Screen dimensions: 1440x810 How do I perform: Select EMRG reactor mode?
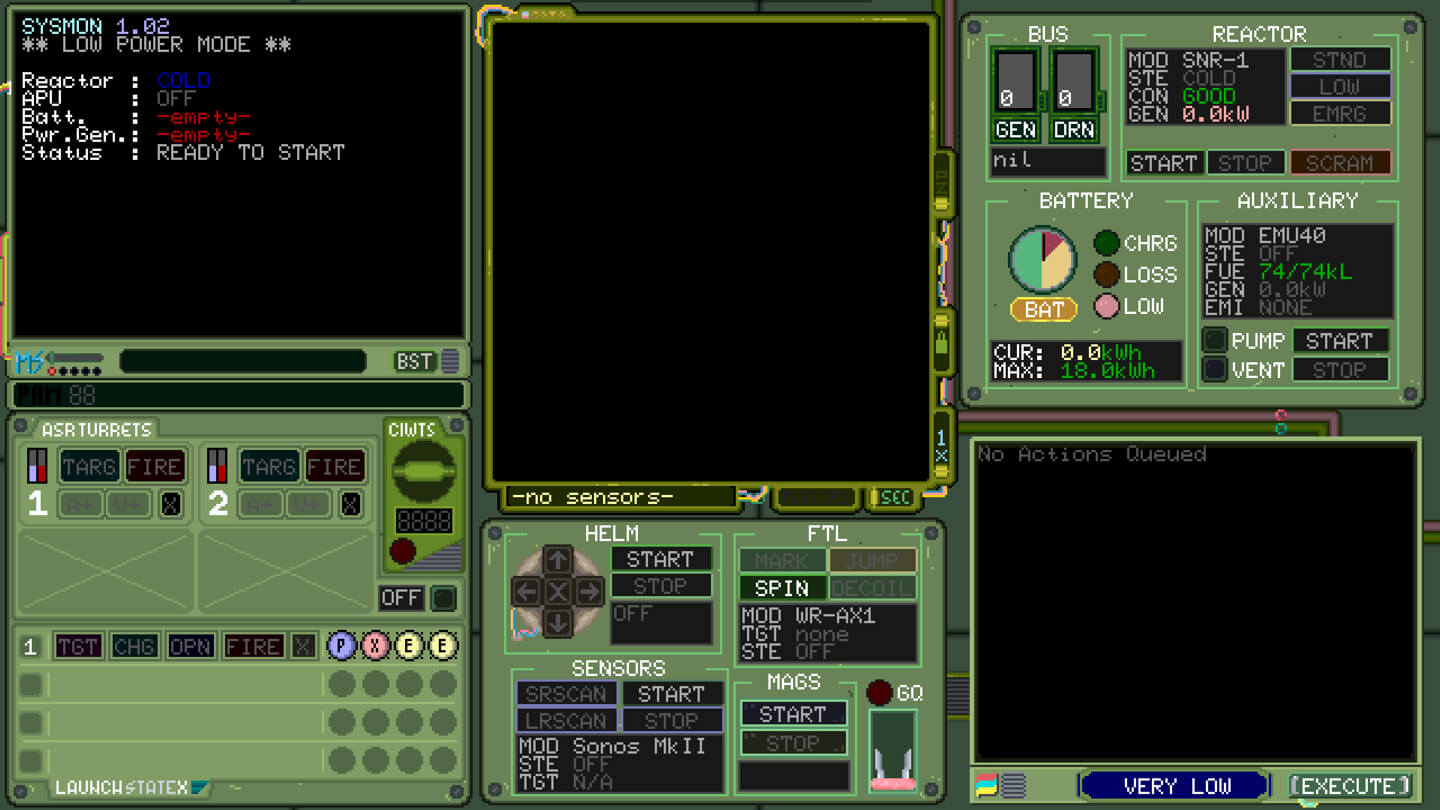pos(1340,113)
